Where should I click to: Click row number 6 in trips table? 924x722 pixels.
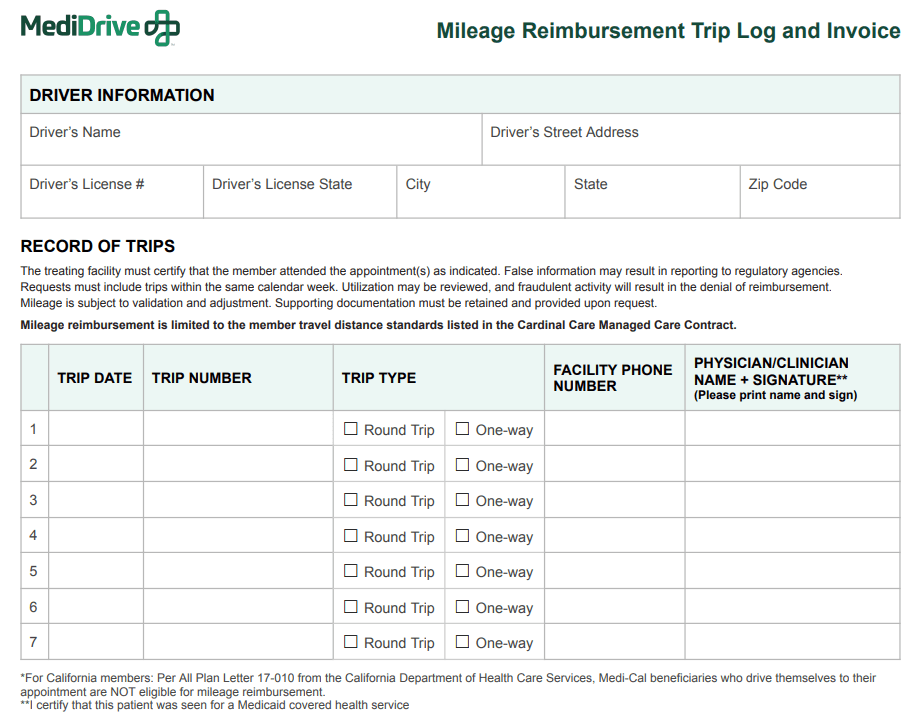[34, 606]
